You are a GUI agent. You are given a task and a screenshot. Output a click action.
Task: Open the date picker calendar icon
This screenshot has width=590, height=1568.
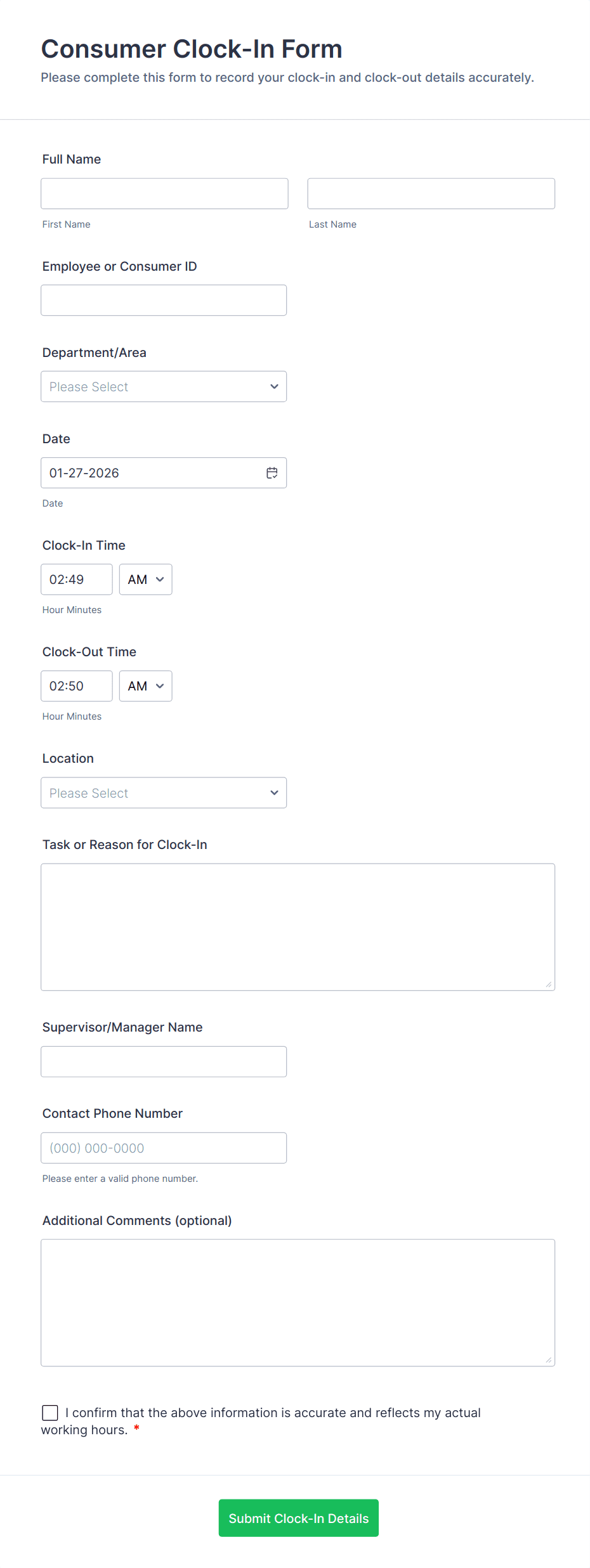point(272,473)
